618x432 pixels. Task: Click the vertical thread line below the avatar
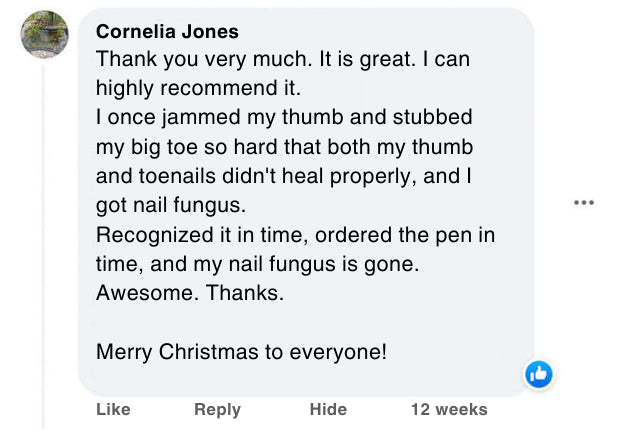tap(44, 250)
